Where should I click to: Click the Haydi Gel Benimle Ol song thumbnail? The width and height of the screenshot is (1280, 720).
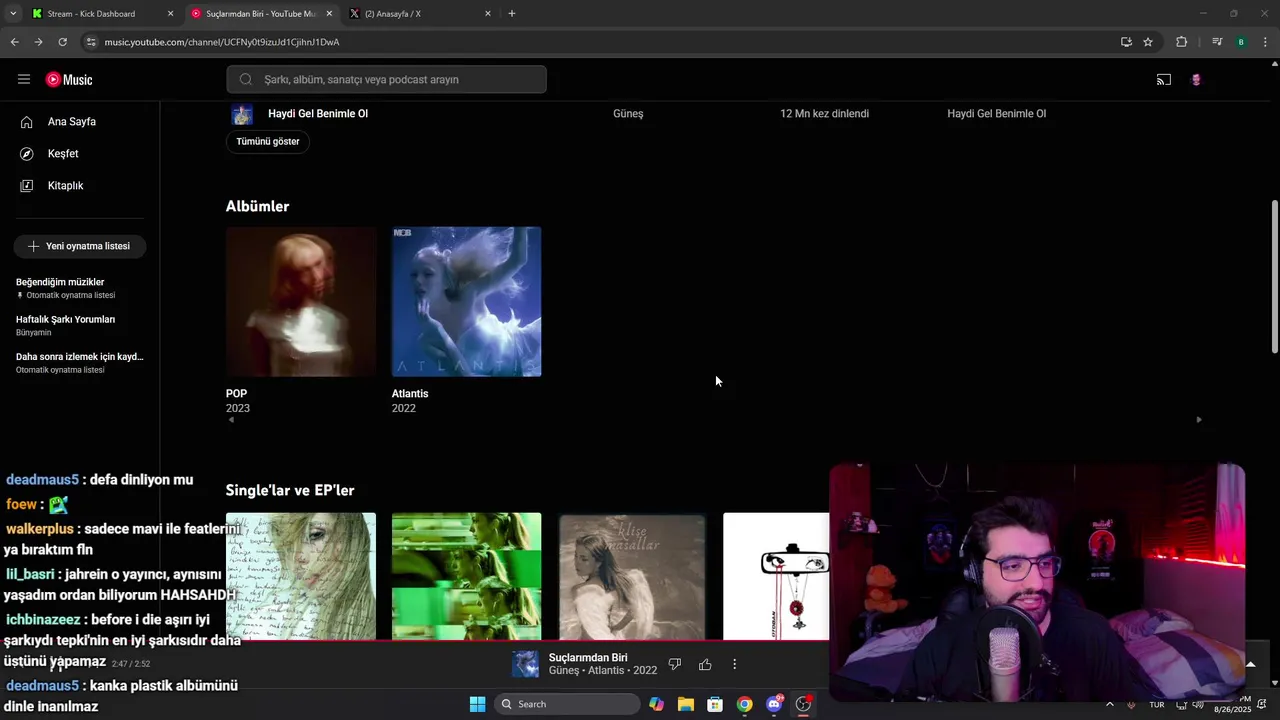[242, 114]
